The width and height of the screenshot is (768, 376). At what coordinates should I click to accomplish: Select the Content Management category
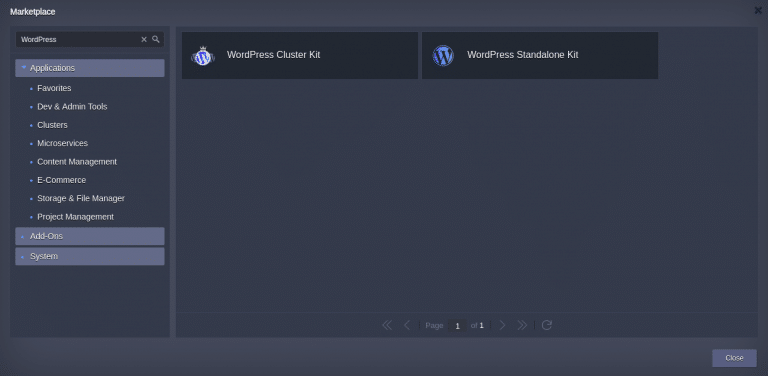(x=77, y=162)
